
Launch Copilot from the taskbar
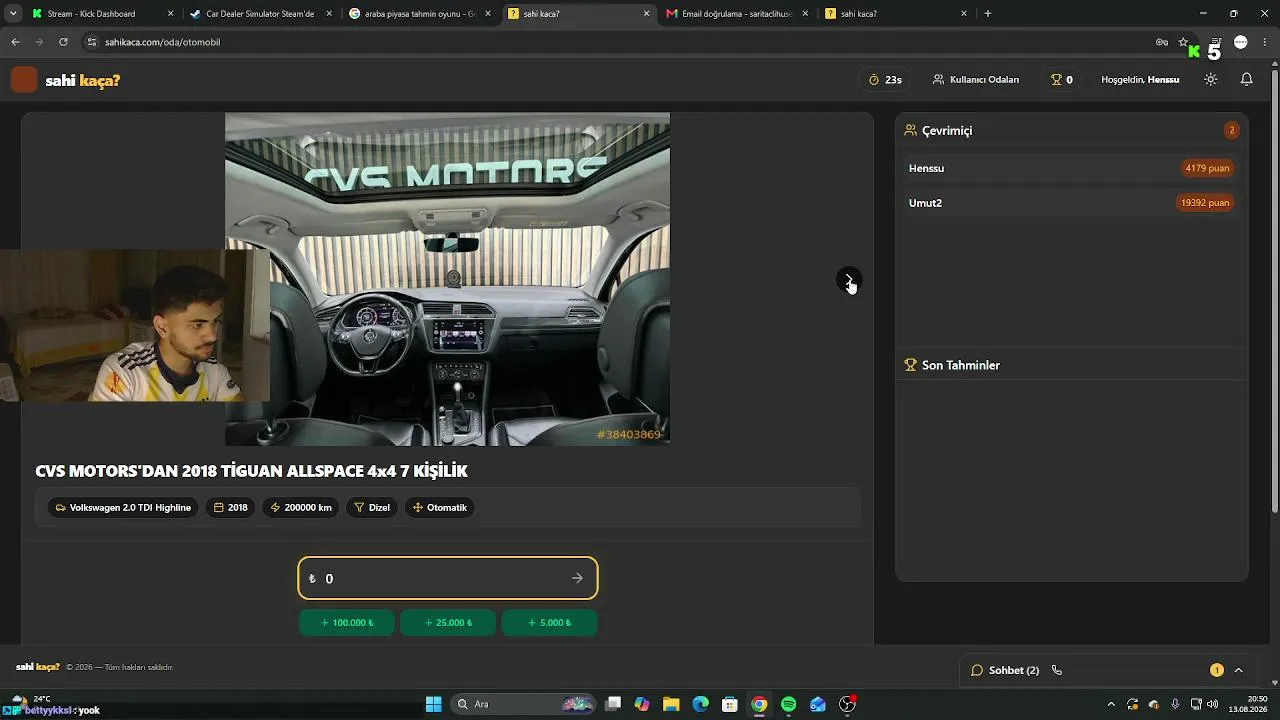pos(642,704)
